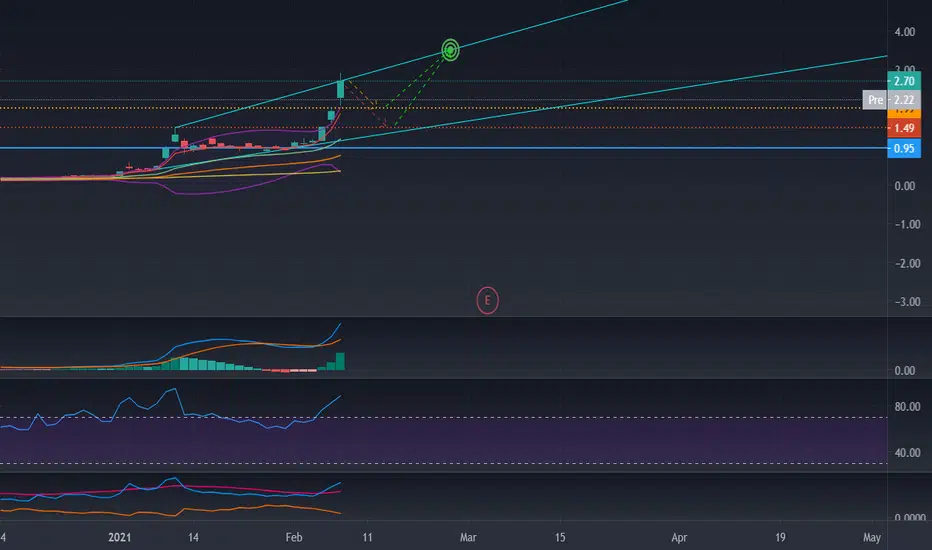Click the -2.00 price axis value
Viewport: 932px width, 550px height.
(x=907, y=263)
